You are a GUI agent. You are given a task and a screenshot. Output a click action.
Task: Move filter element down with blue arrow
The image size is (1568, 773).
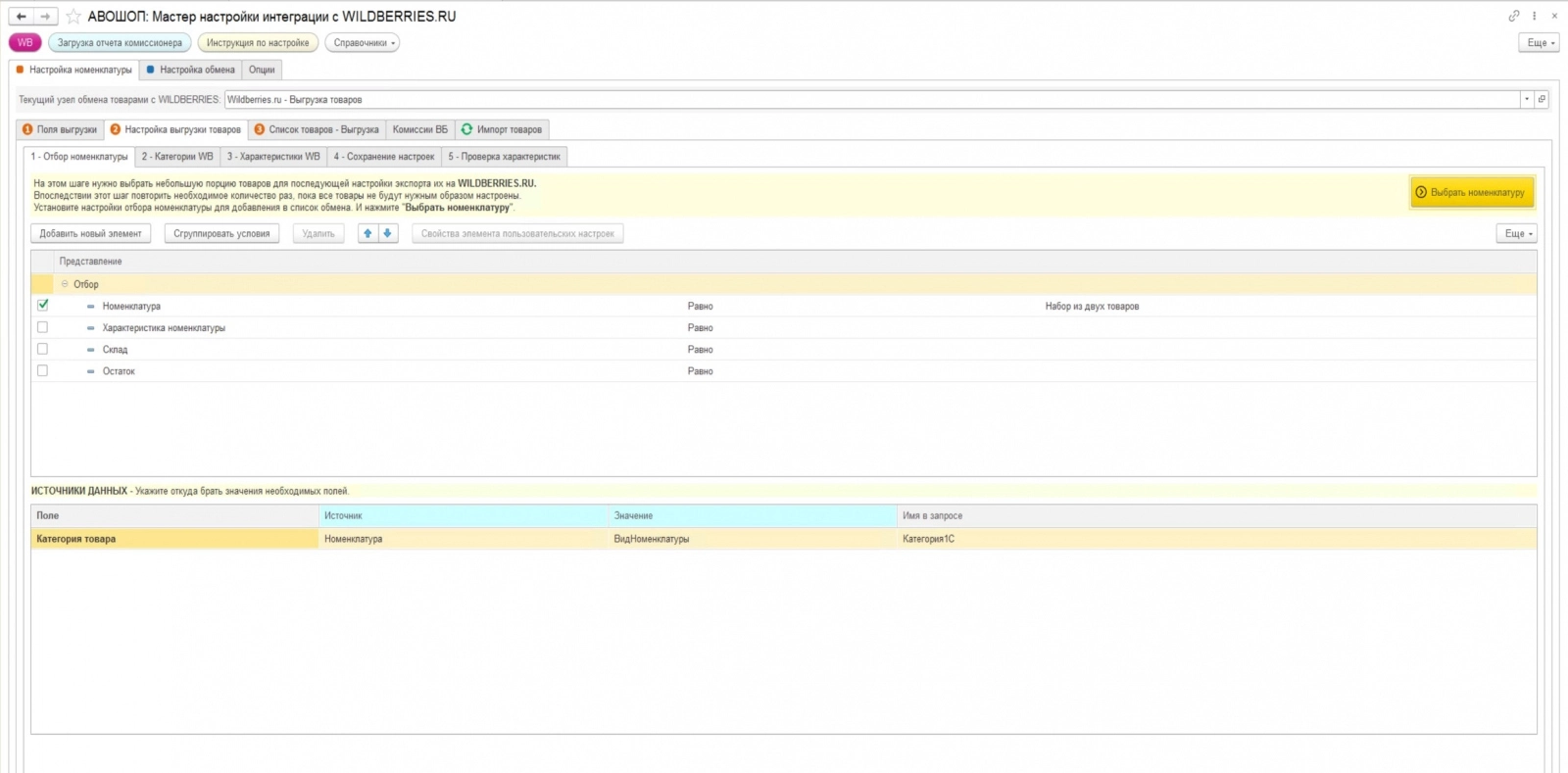(x=388, y=233)
